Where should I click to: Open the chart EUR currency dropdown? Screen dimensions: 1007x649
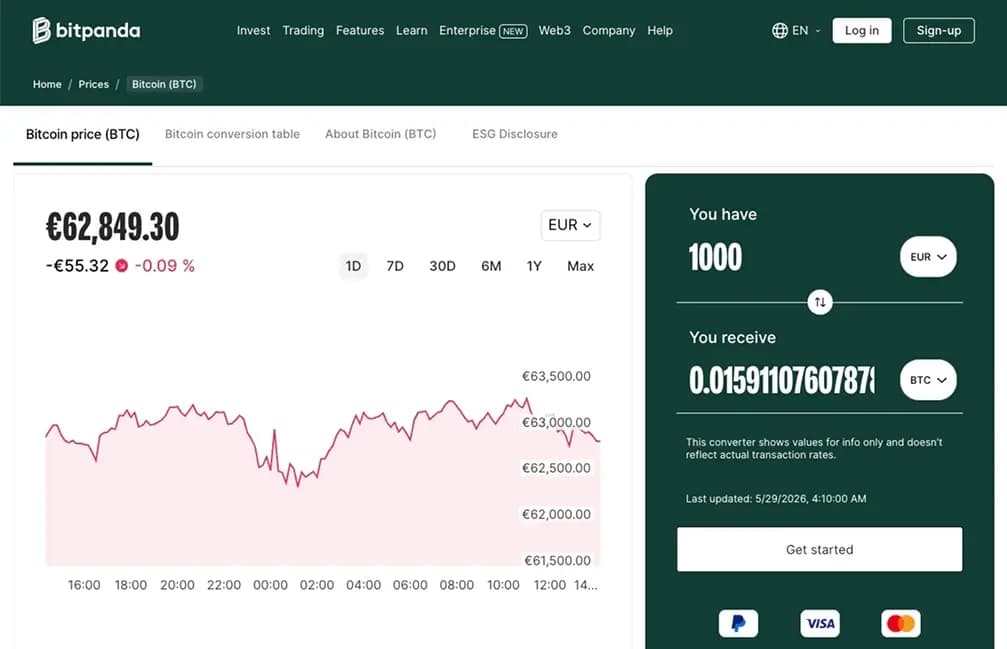pos(570,225)
